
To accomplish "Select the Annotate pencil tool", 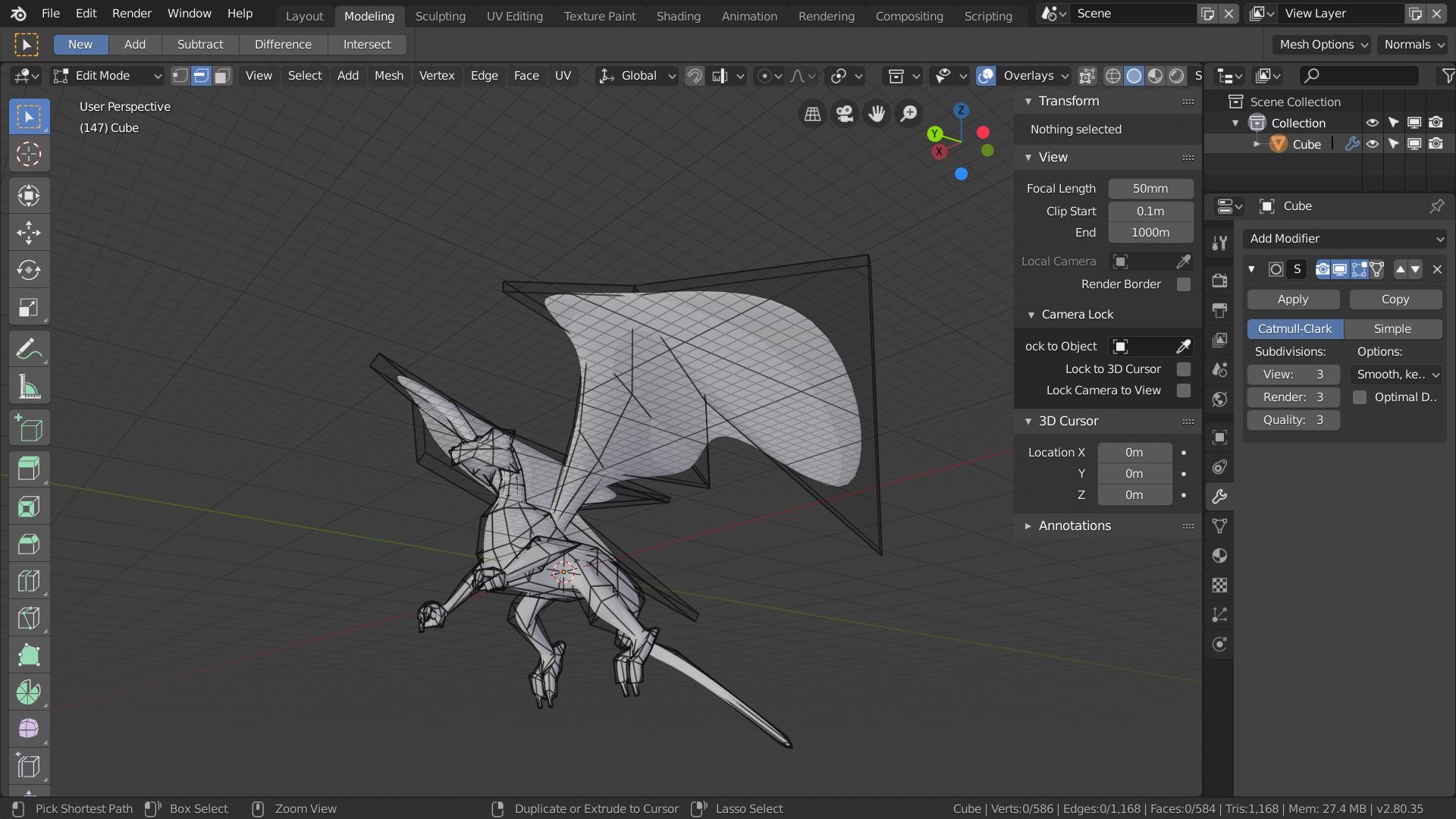I will click(29, 349).
